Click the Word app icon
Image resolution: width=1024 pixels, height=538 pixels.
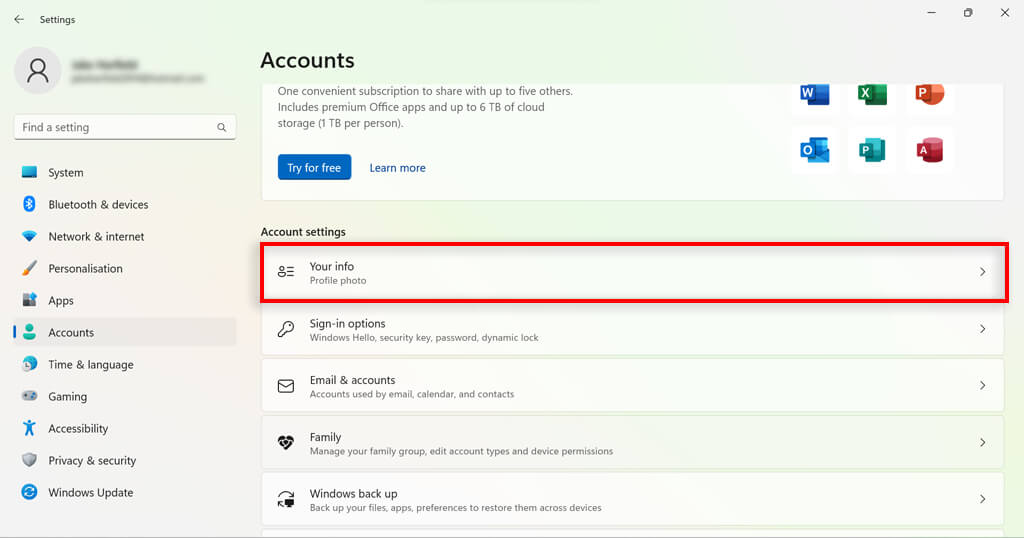point(814,95)
